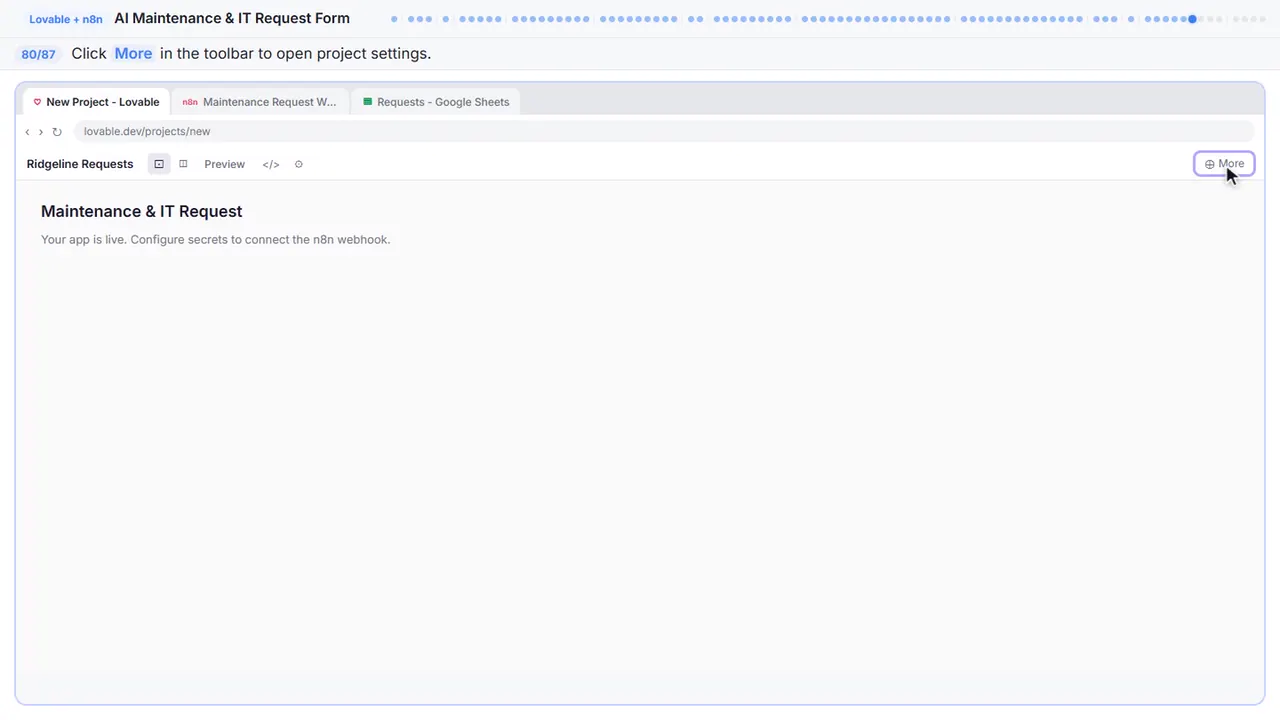Switch to the New Project - Lovable tab
Image resolution: width=1280 pixels, height=720 pixels.
click(x=97, y=102)
